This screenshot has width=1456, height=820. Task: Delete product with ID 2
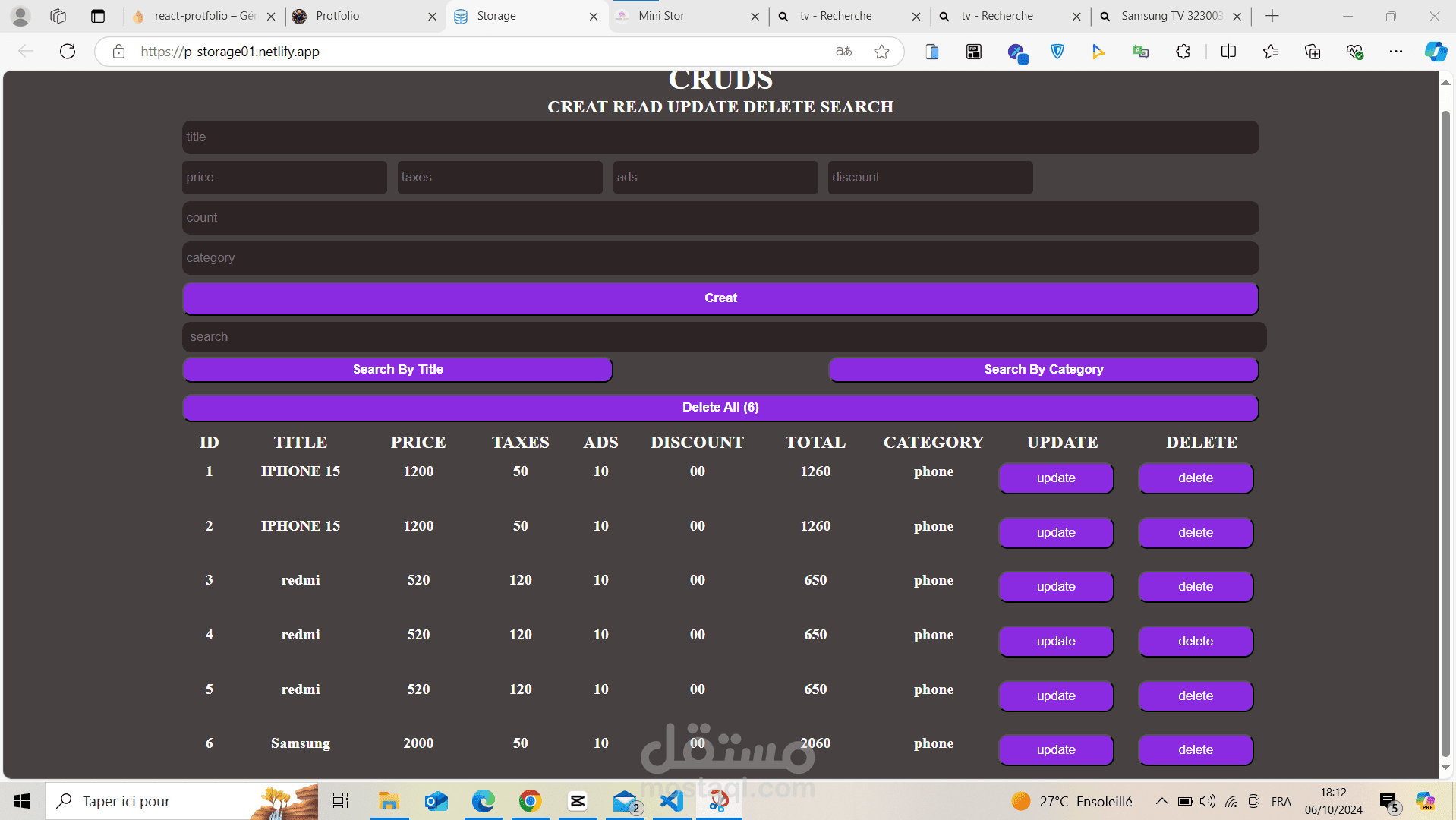(1196, 533)
